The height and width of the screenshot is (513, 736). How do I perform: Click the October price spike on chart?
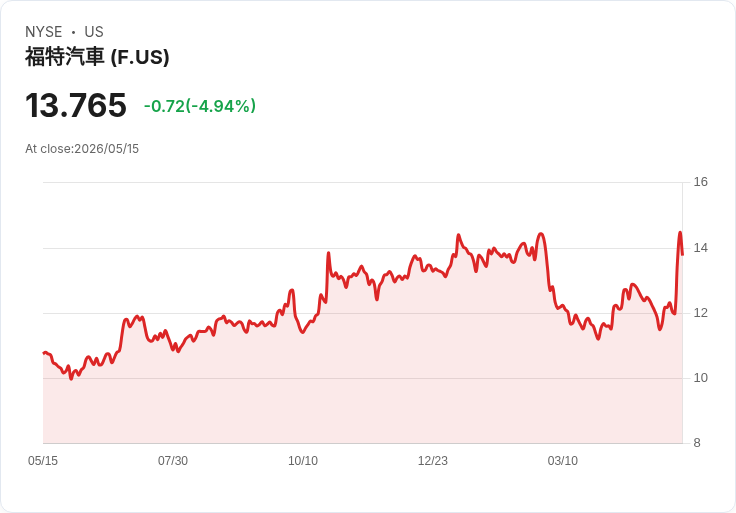(329, 253)
